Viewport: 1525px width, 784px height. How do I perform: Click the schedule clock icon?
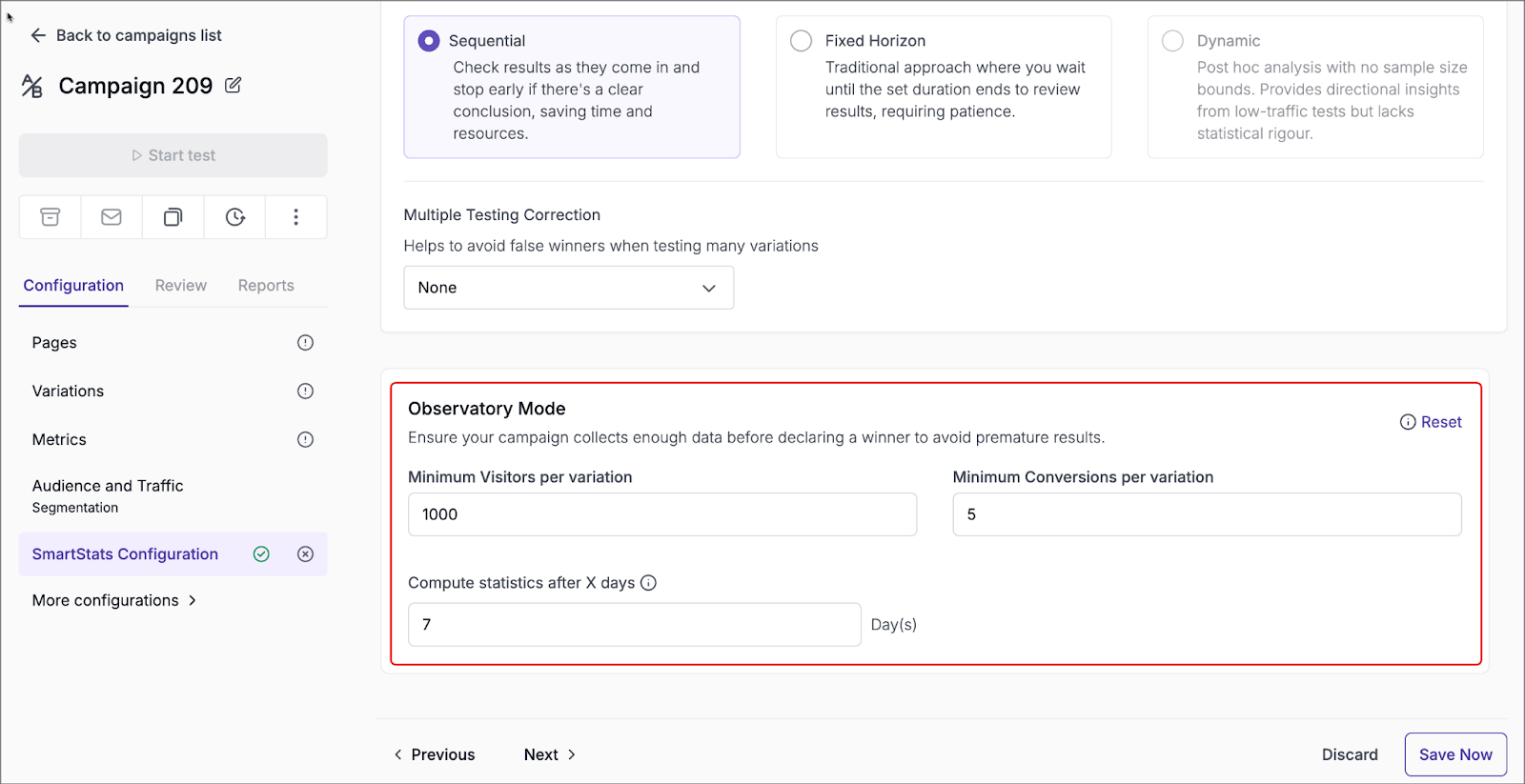234,217
